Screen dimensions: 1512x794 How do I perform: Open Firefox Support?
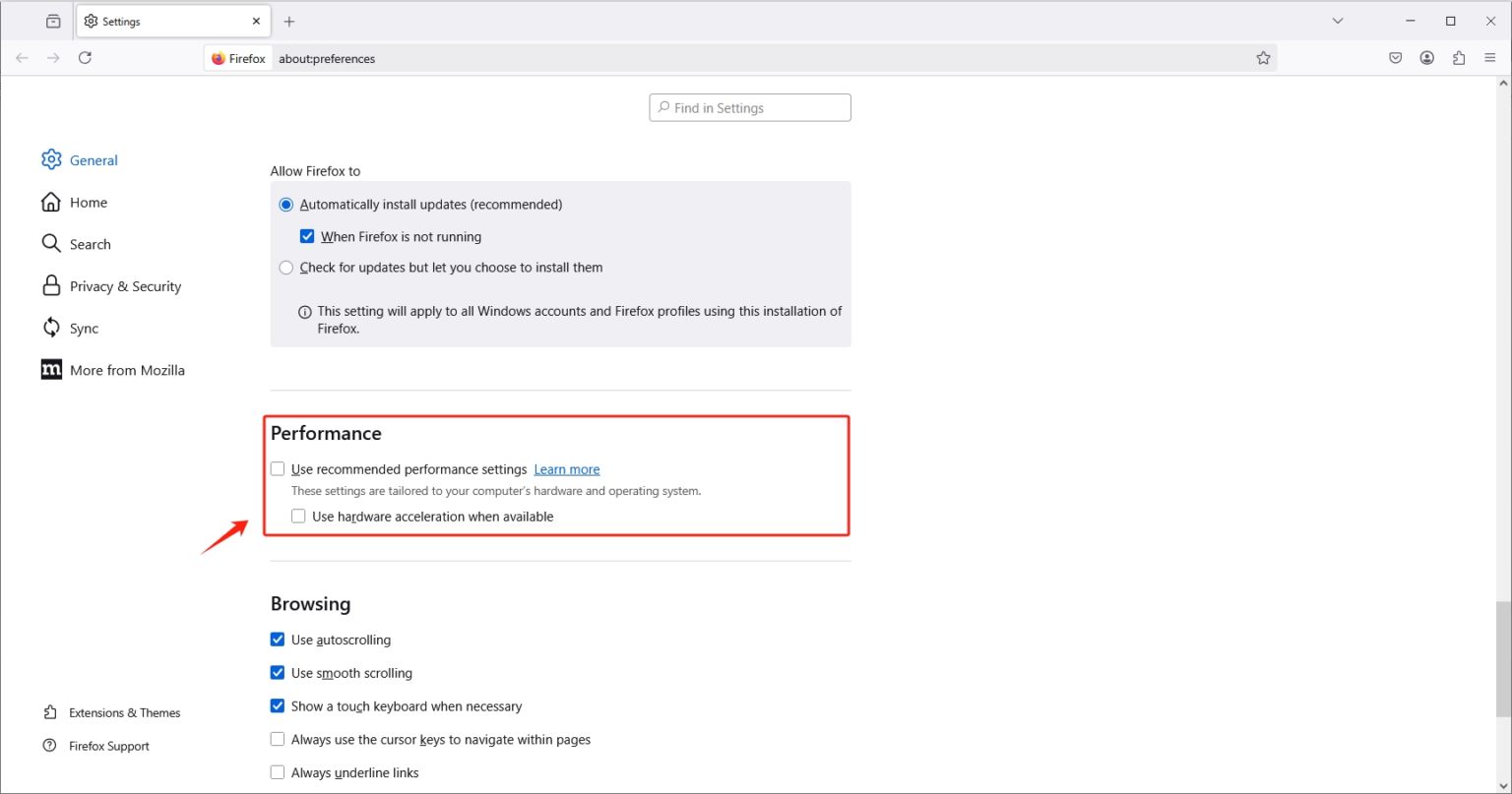[108, 746]
